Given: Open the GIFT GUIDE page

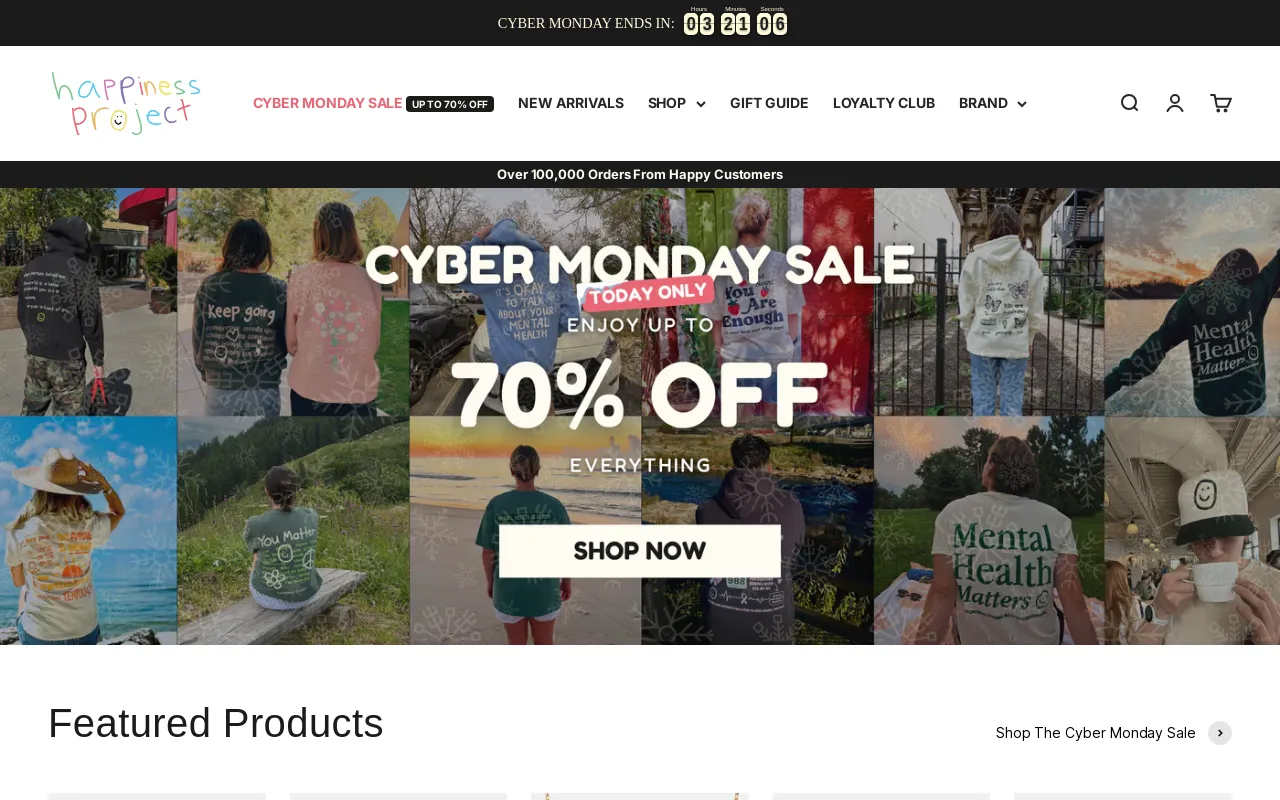Looking at the screenshot, I should point(769,103).
